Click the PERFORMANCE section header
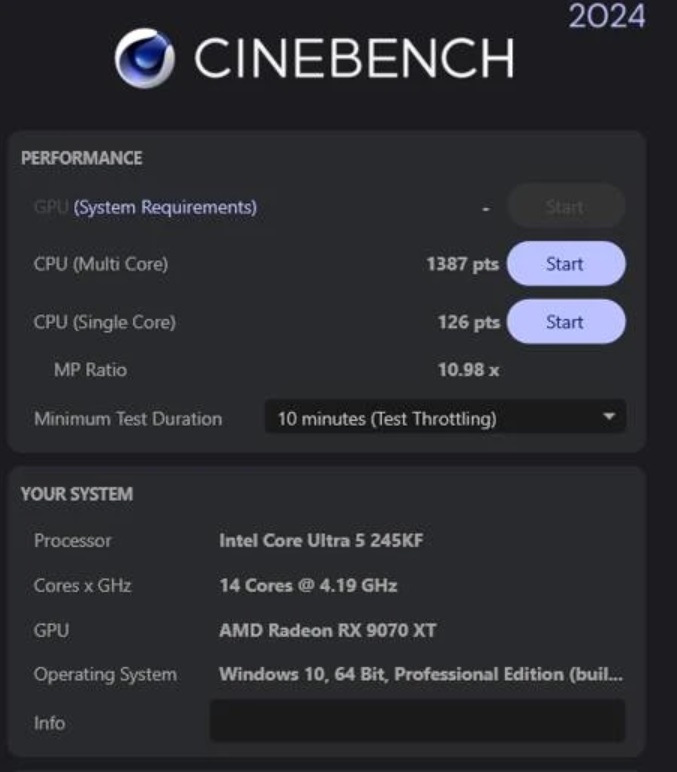 (x=81, y=158)
